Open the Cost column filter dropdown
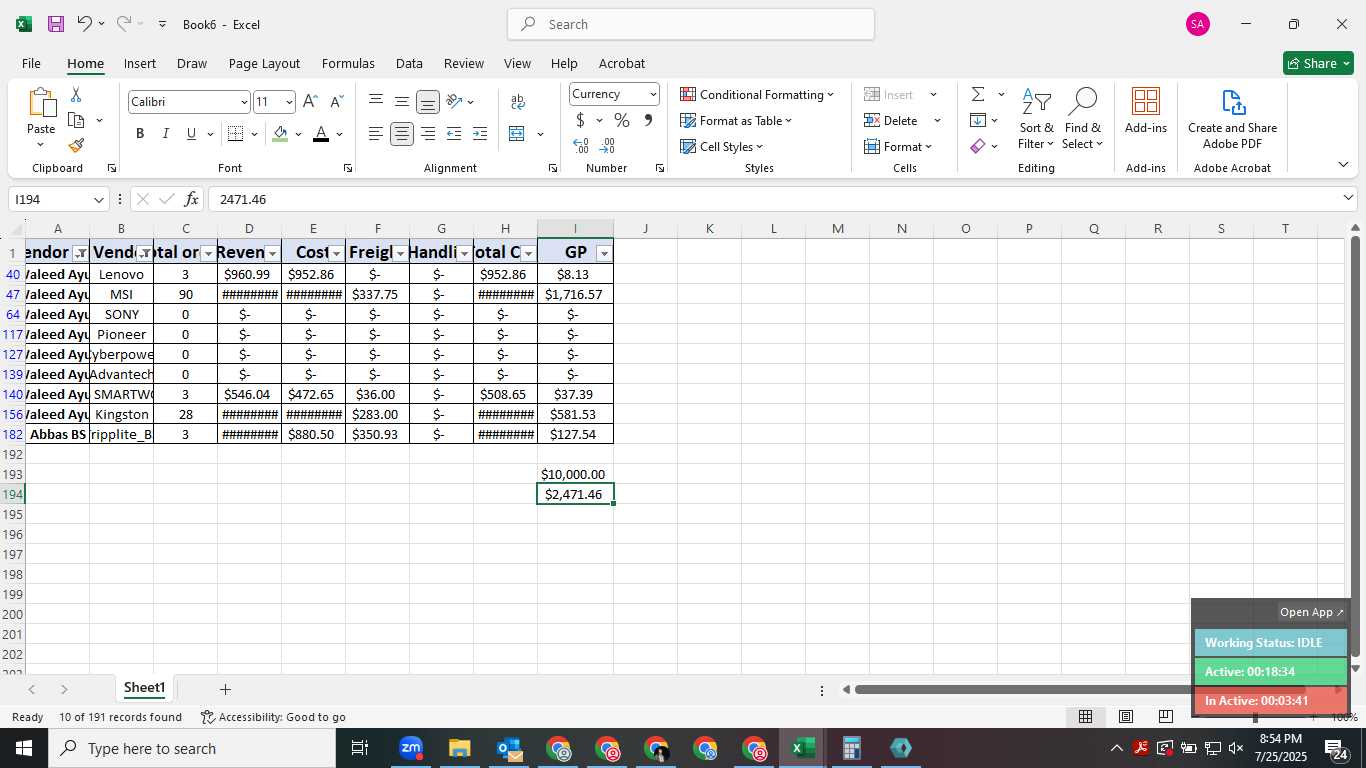The width and height of the screenshot is (1366, 768). (336, 254)
